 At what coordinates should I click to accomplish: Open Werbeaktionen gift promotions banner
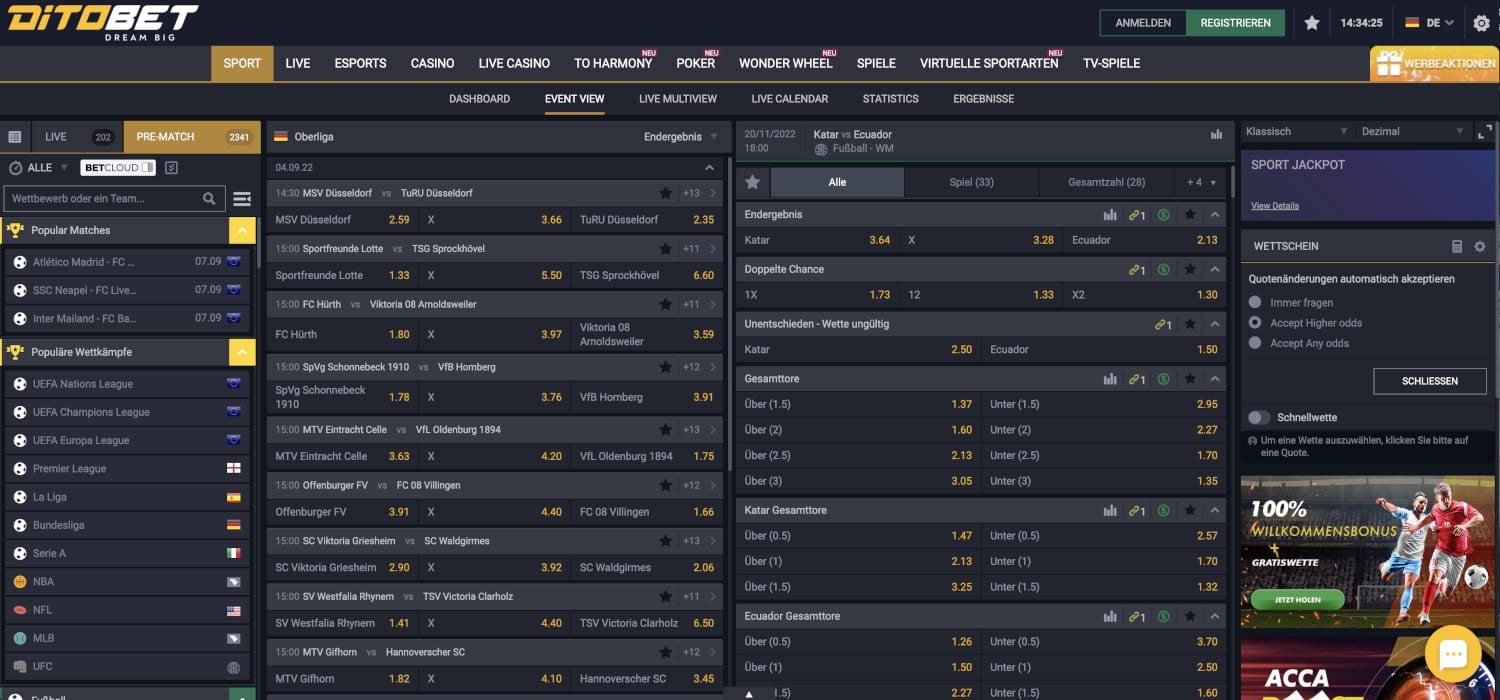coord(1434,63)
